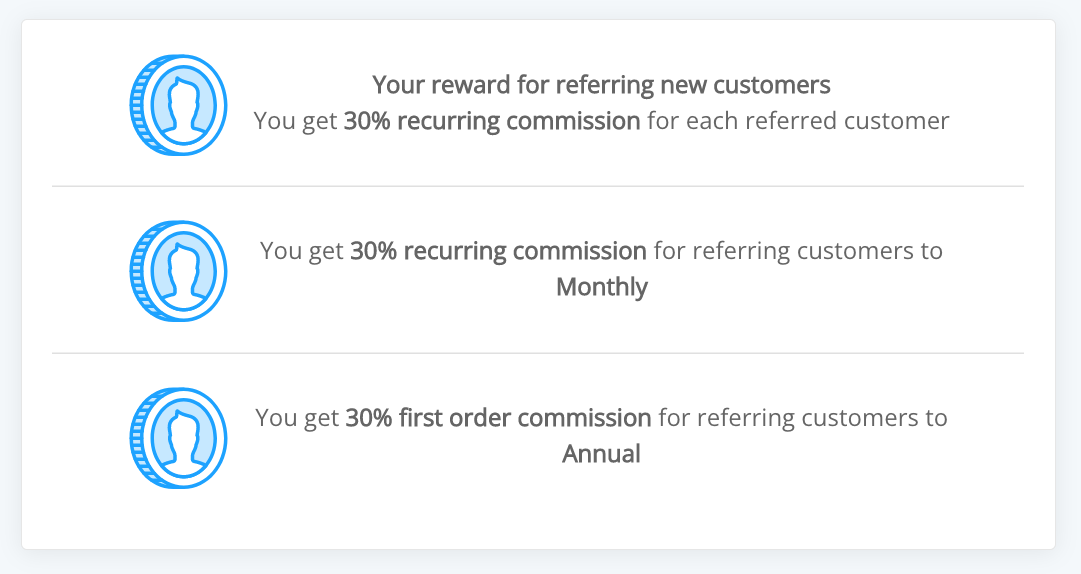Screen dimensions: 1081x574
Task: Click the gray page background outside the card
Action: coord(538,562)
